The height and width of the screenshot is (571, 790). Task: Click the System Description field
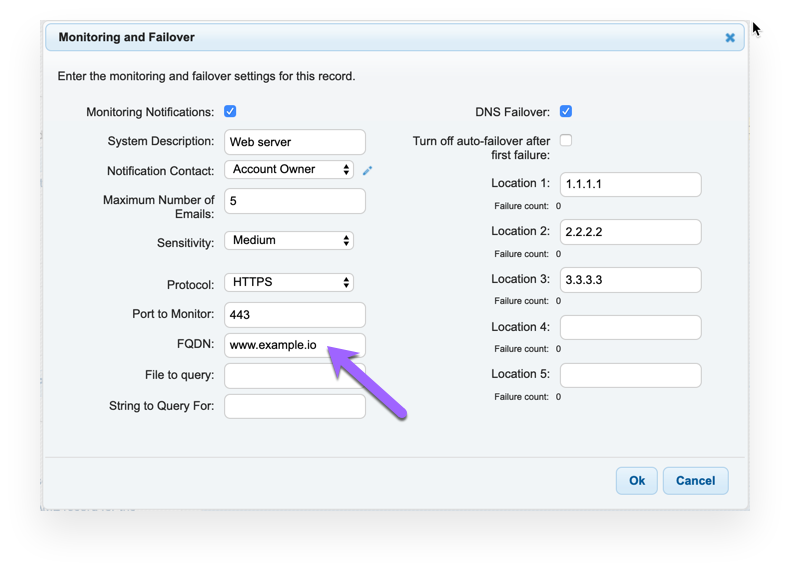[x=295, y=142]
